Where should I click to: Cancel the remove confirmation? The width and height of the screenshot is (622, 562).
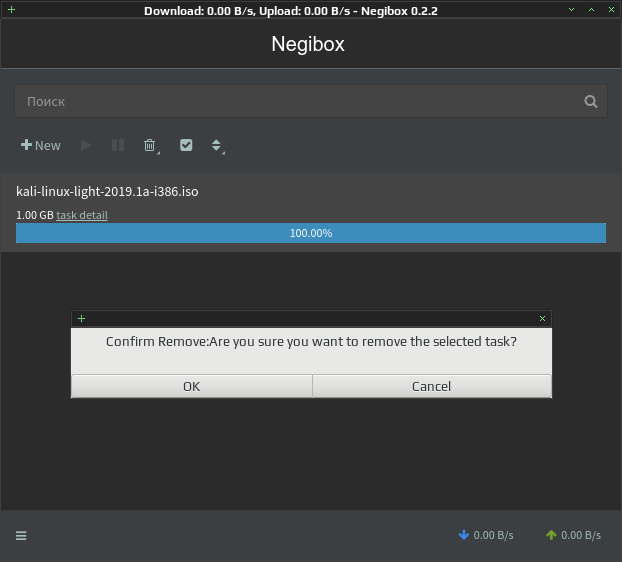tap(432, 386)
